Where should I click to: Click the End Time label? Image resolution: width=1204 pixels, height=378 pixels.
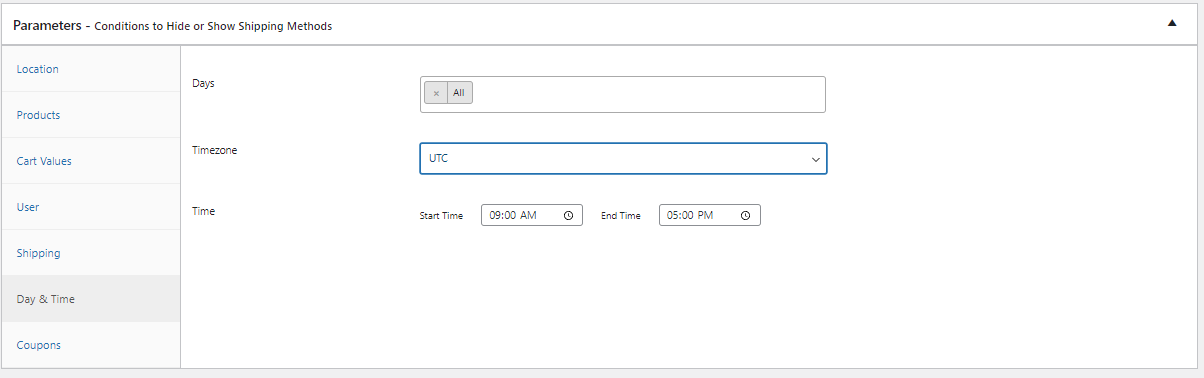pos(620,216)
